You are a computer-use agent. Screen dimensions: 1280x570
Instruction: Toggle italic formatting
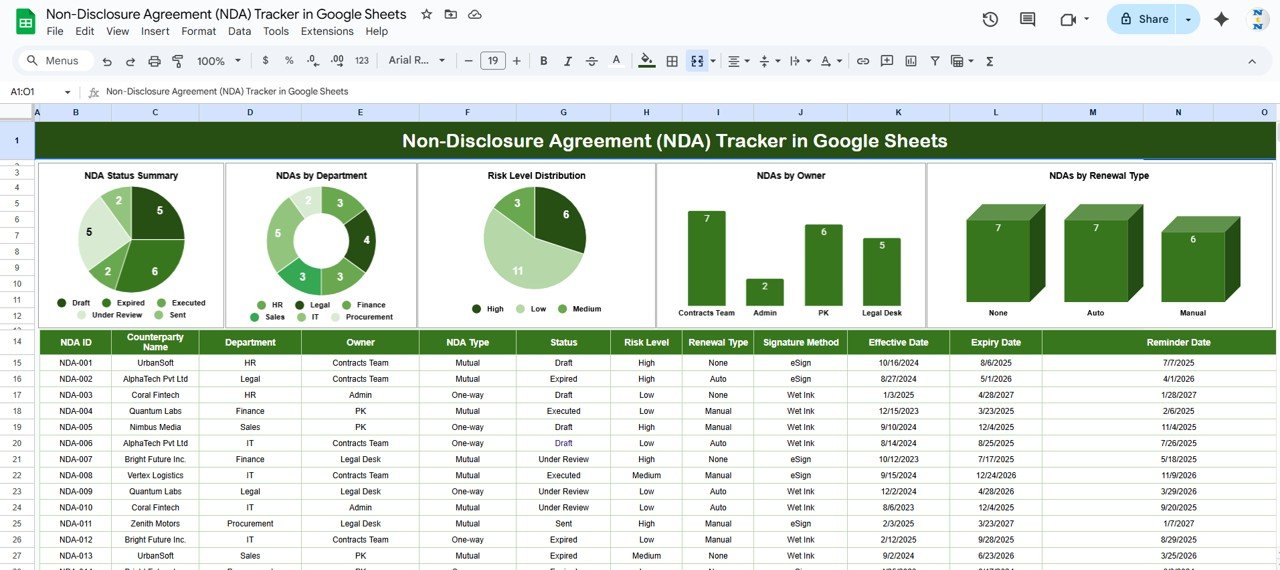point(570,61)
